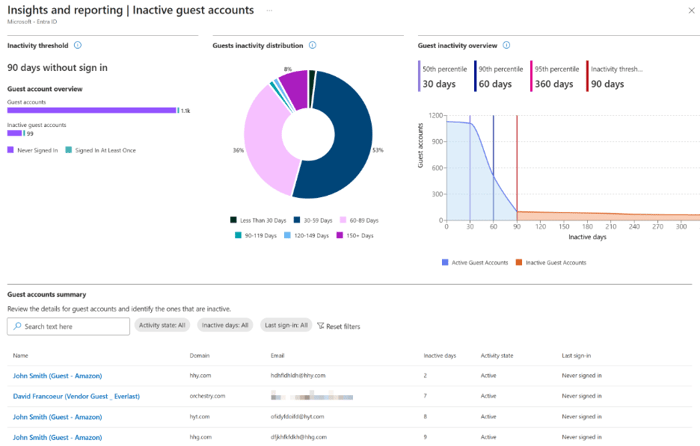Open the Inactive days: All filter

point(225,325)
